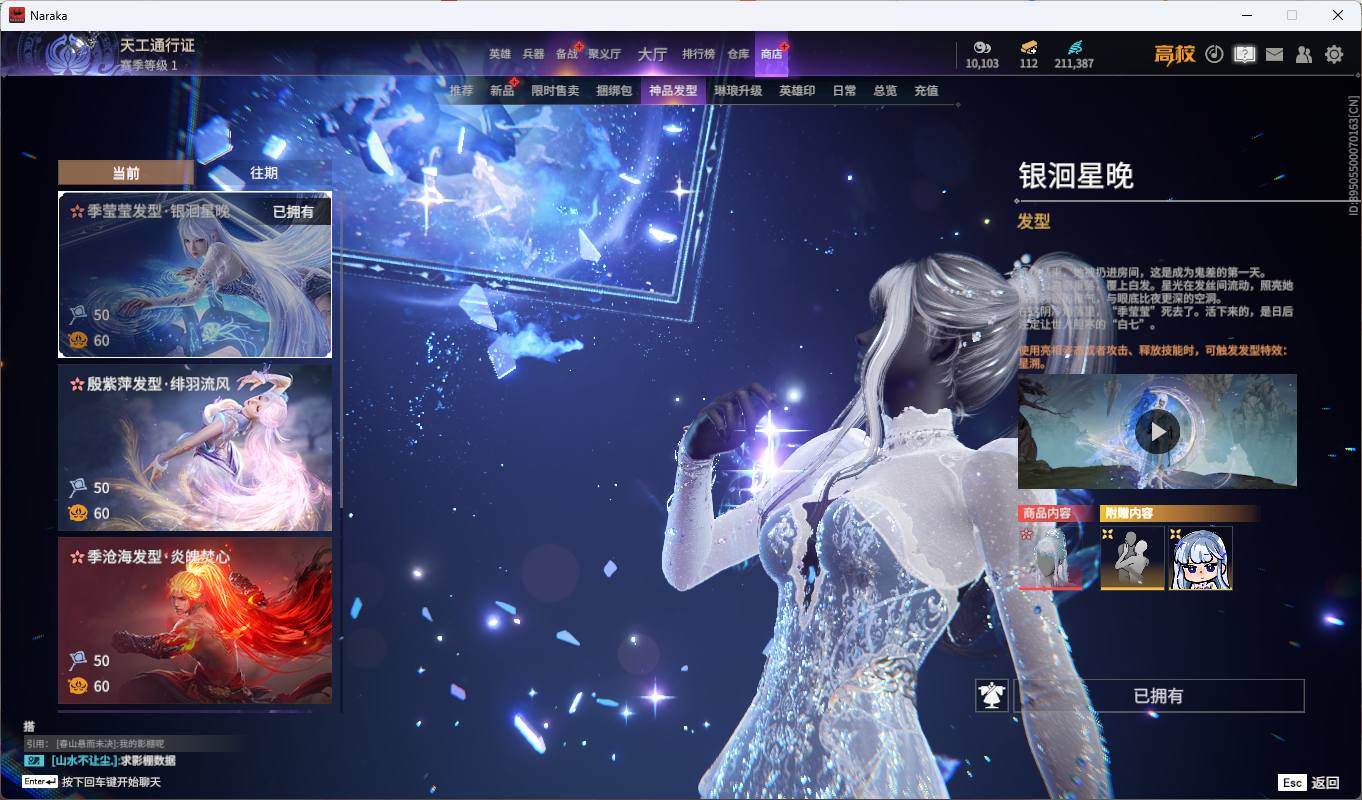Open the friends list icon
This screenshot has height=800, width=1362.
(1304, 54)
